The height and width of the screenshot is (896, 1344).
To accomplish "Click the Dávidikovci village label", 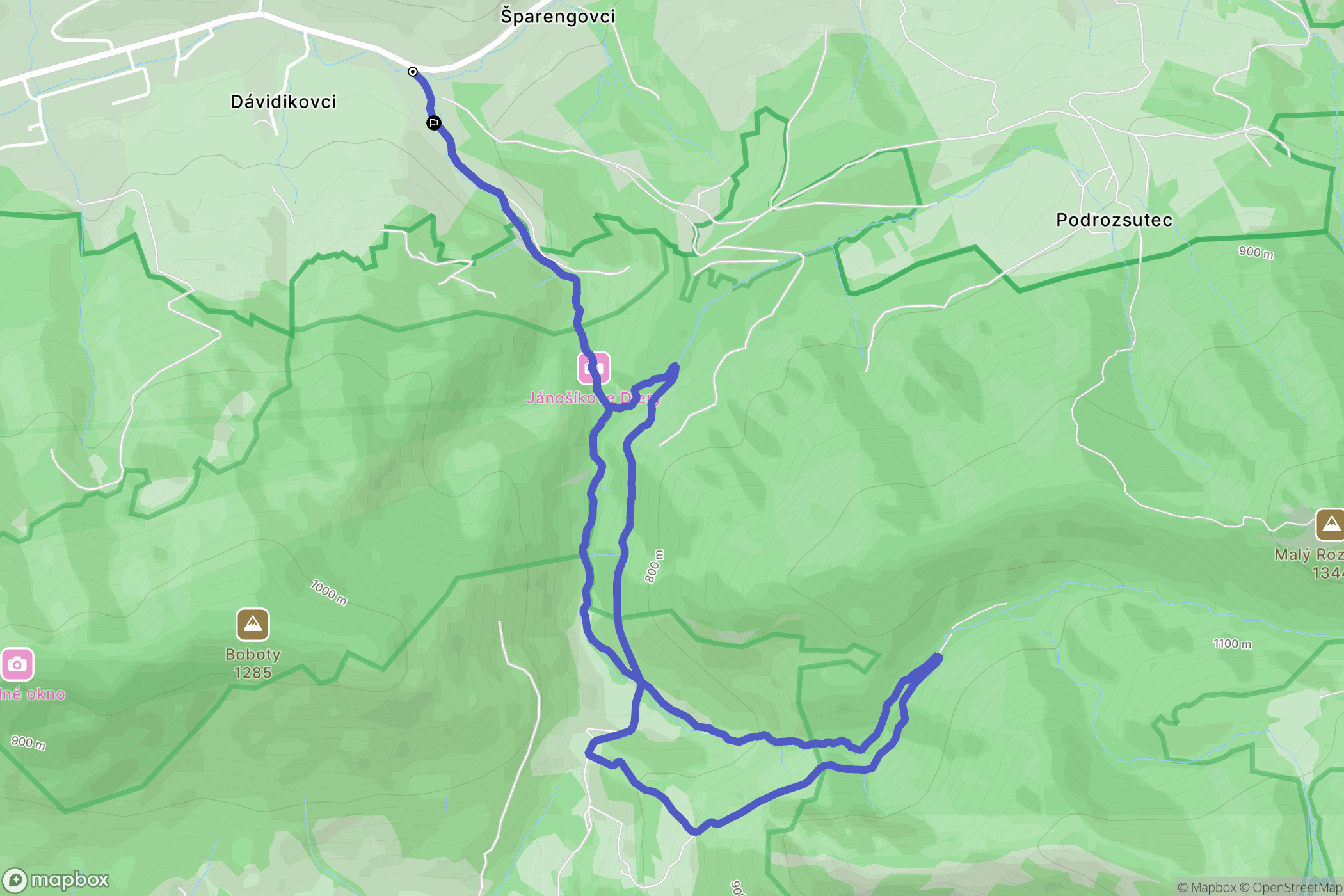I will (x=284, y=102).
